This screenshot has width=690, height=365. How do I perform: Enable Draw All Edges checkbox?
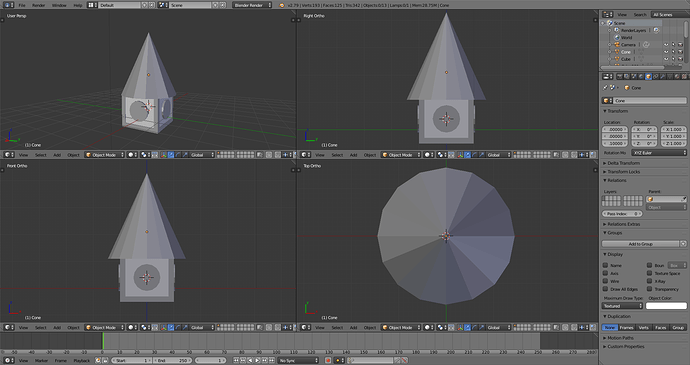click(606, 289)
